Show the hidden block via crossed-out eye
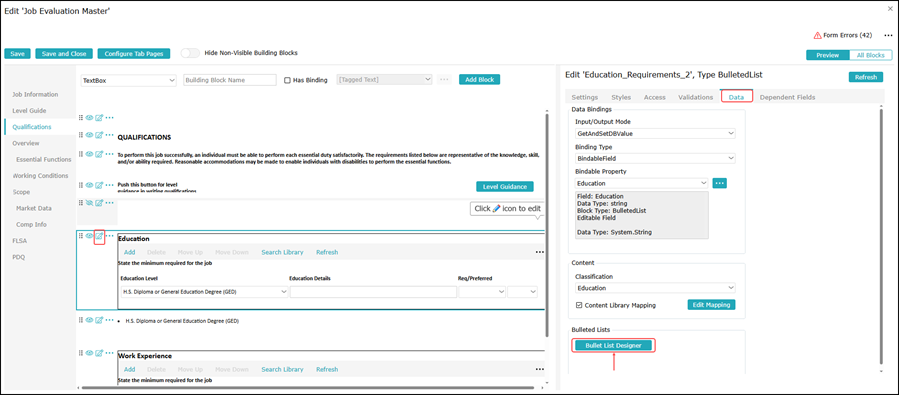 [x=89, y=203]
